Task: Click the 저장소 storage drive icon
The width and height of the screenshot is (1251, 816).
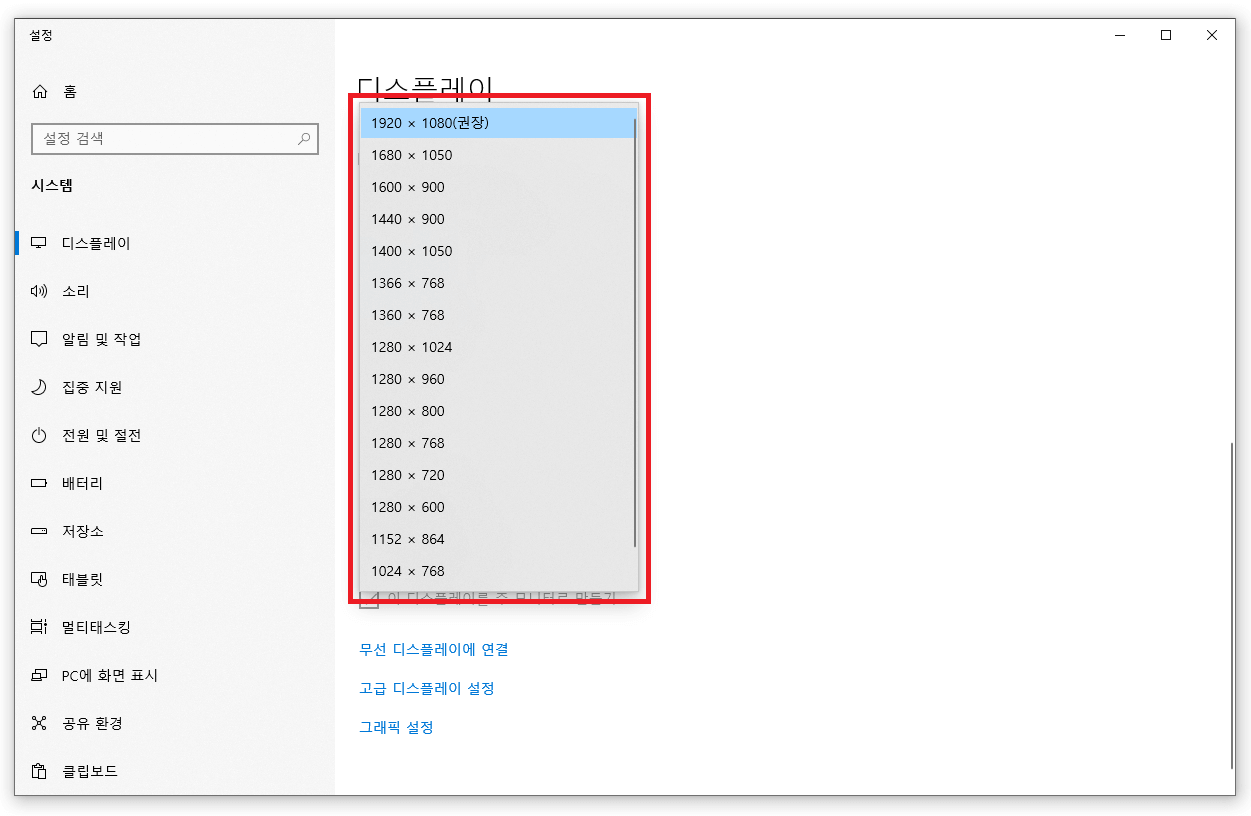Action: click(40, 531)
